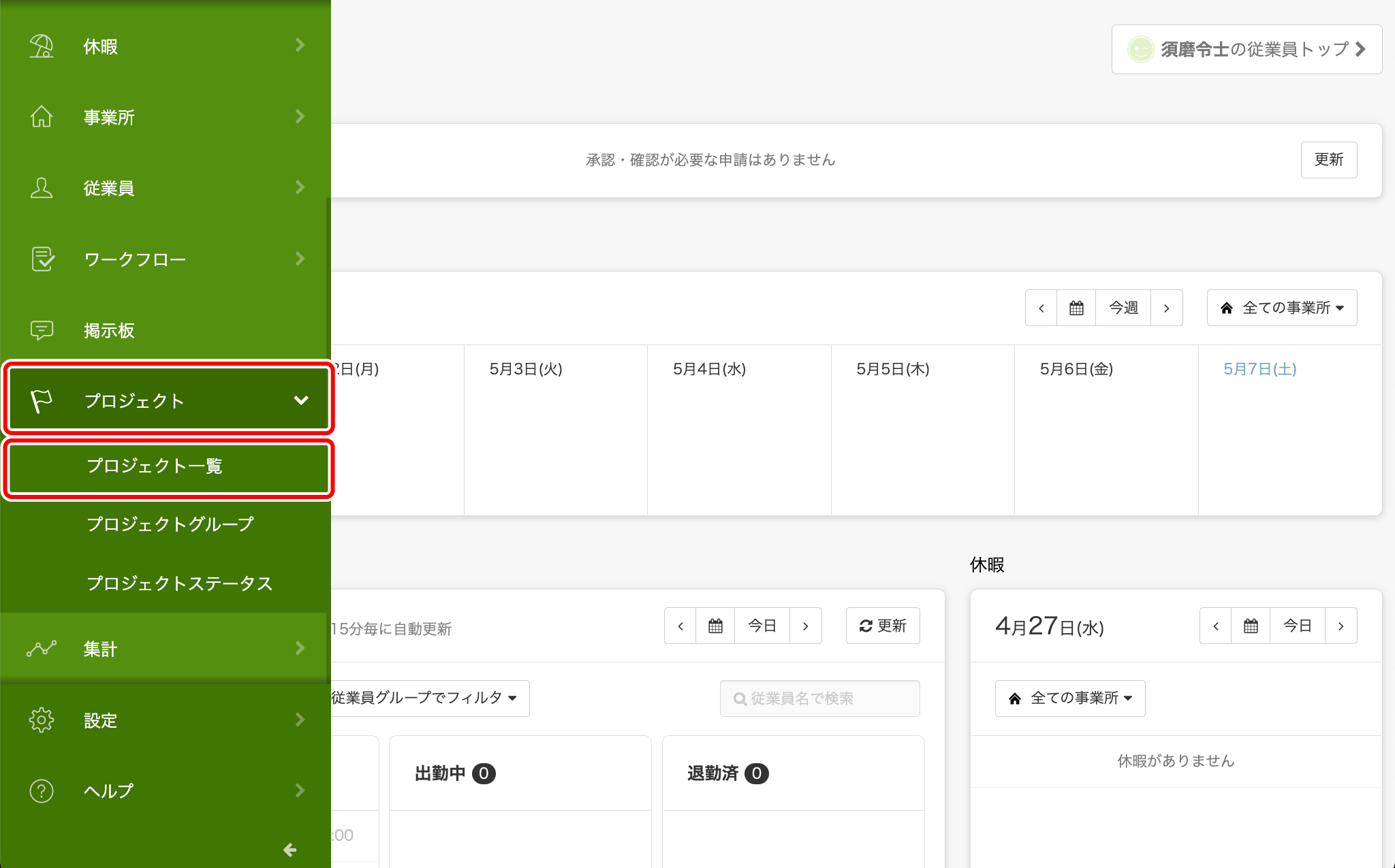
Task: Collapse the プロジェクト menu chevron
Action: [301, 400]
